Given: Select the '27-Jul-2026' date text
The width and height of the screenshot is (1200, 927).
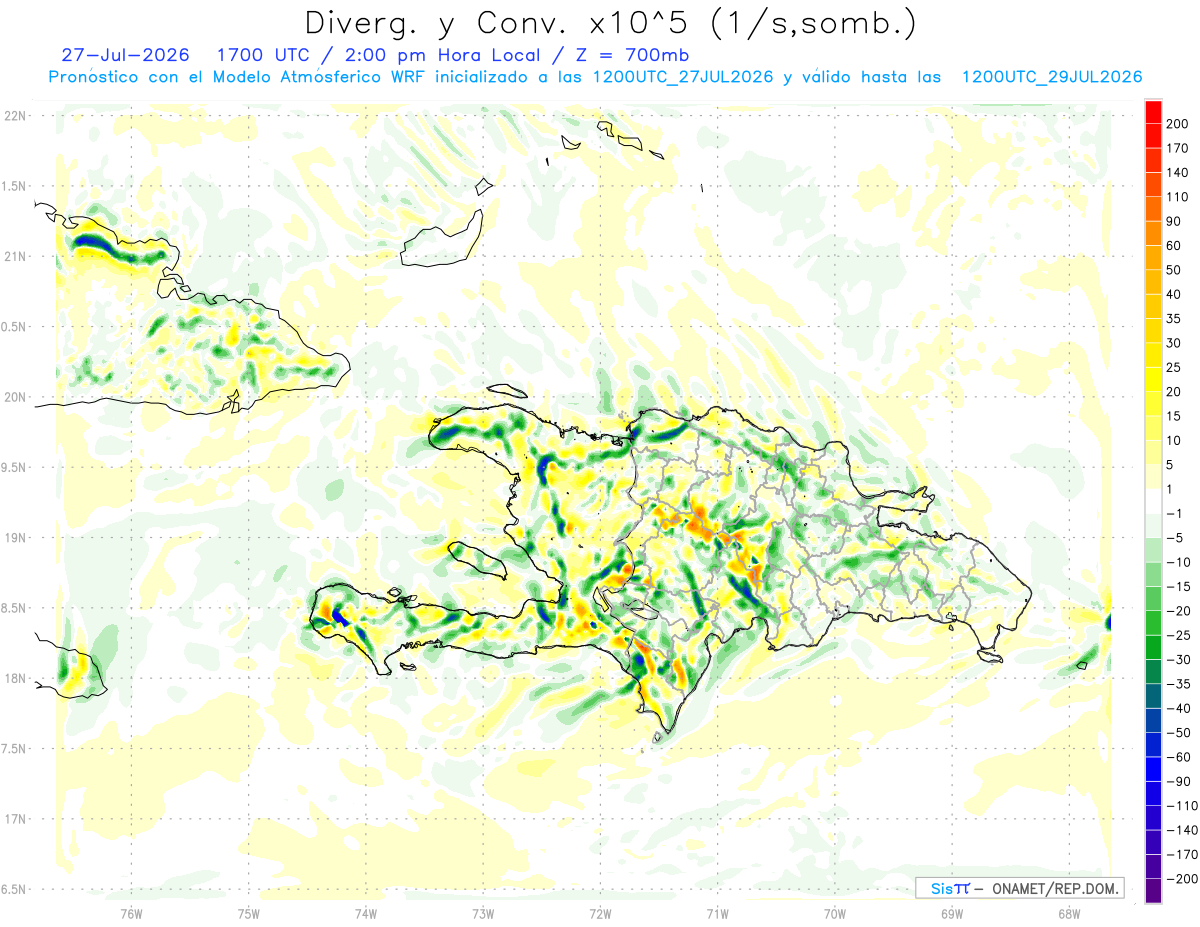Looking at the screenshot, I should [x=124, y=54].
